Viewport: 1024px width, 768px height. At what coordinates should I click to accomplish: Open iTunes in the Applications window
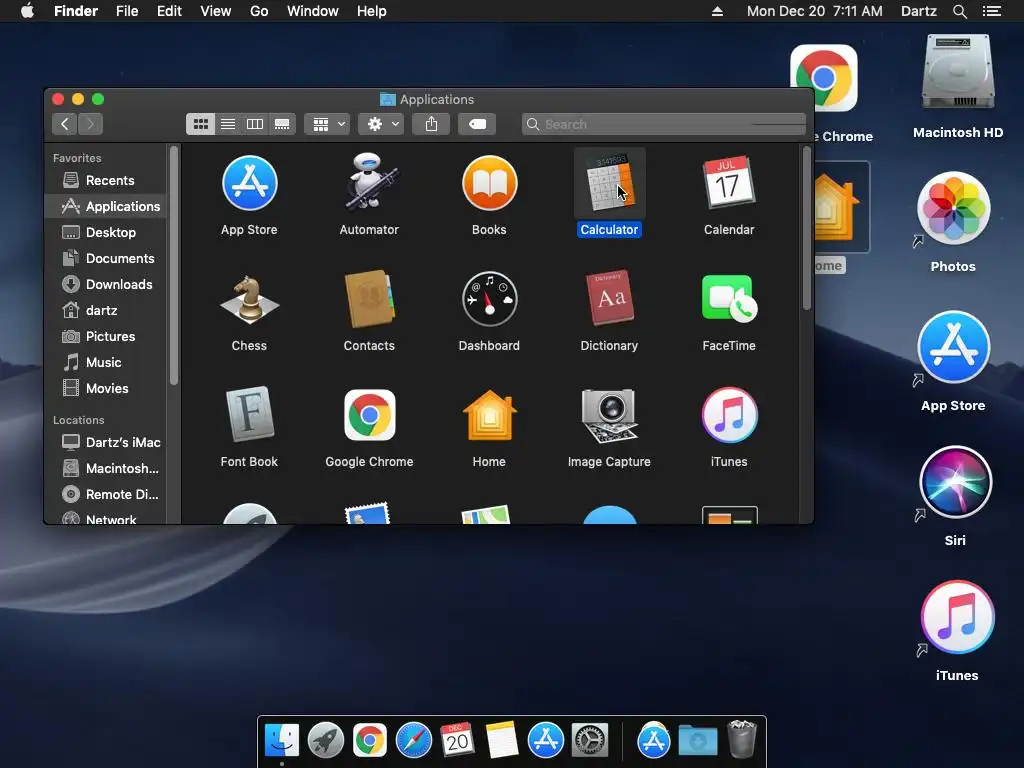729,415
